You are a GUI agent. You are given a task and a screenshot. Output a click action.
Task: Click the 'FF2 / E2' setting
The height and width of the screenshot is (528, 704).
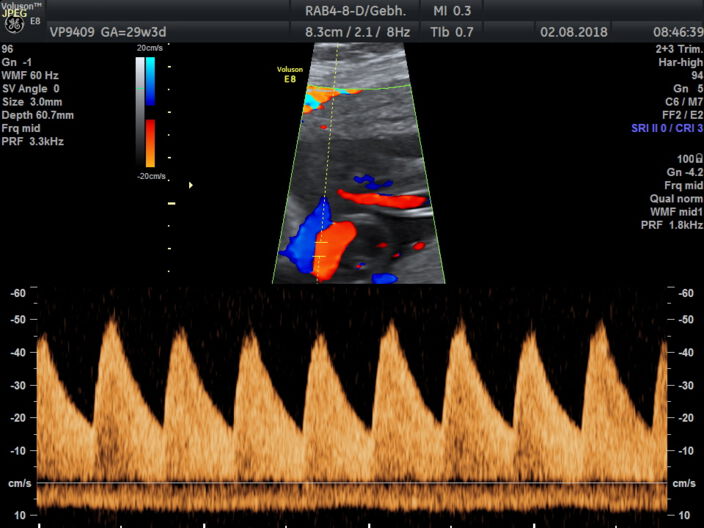tap(682, 115)
